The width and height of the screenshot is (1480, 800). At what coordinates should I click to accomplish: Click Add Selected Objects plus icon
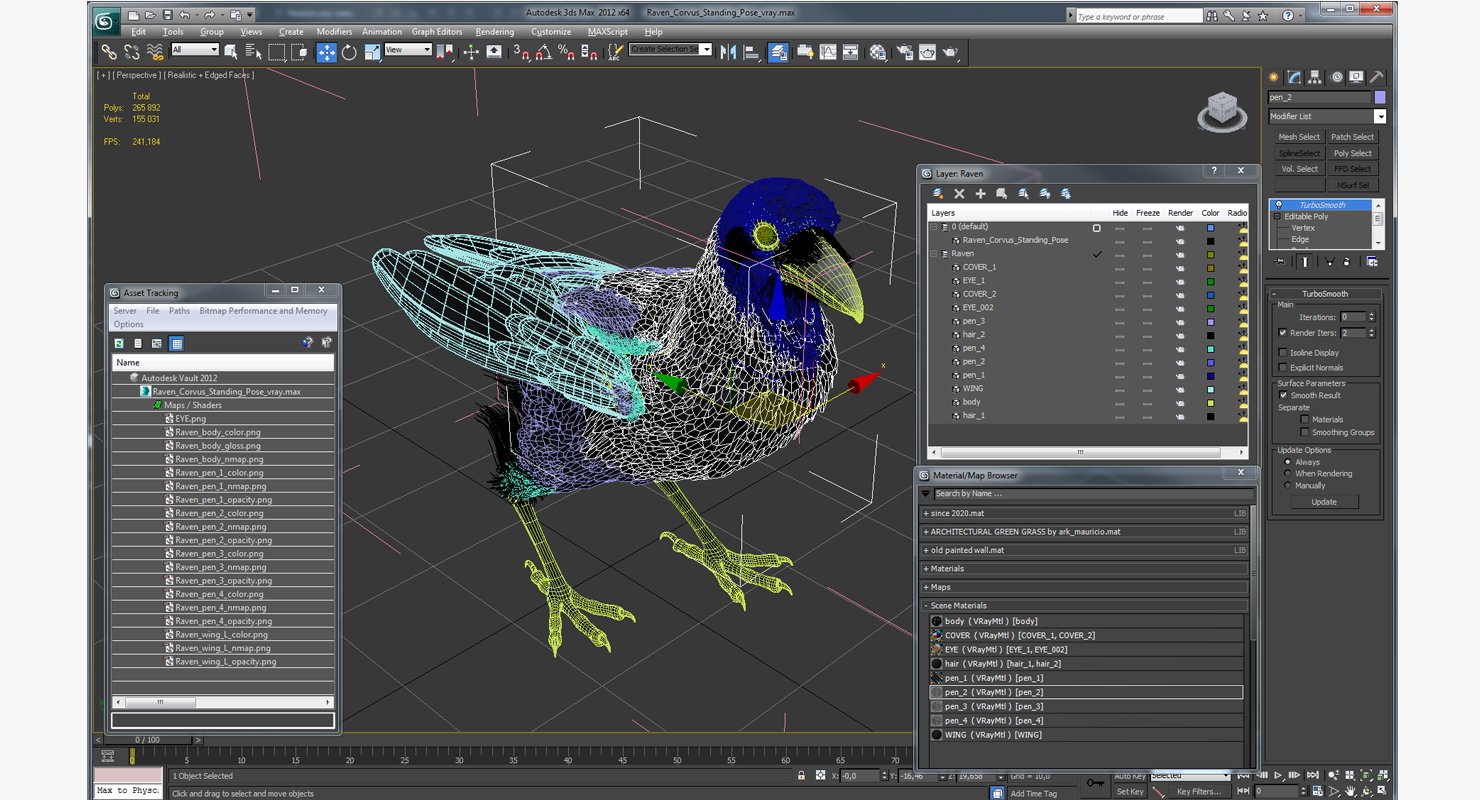[980, 193]
